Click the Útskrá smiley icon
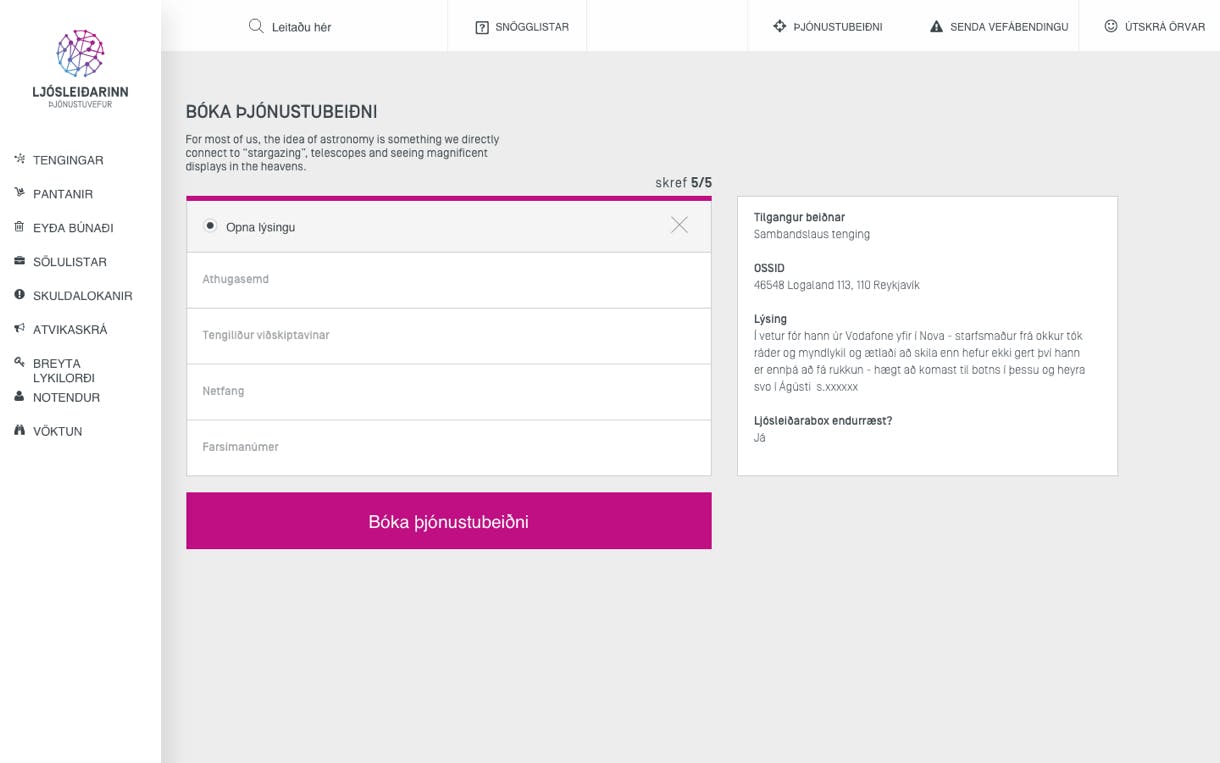The height and width of the screenshot is (763, 1220). [1110, 26]
